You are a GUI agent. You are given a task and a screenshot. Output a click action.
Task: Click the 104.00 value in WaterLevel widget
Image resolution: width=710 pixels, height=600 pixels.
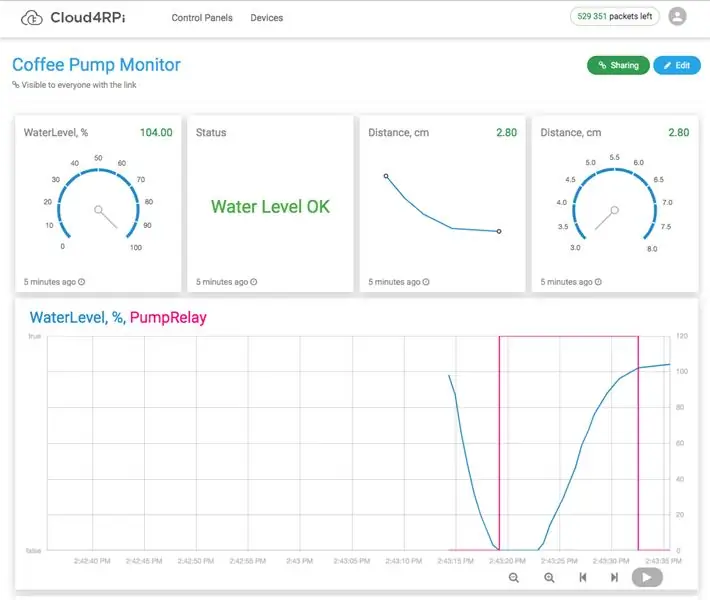(156, 133)
